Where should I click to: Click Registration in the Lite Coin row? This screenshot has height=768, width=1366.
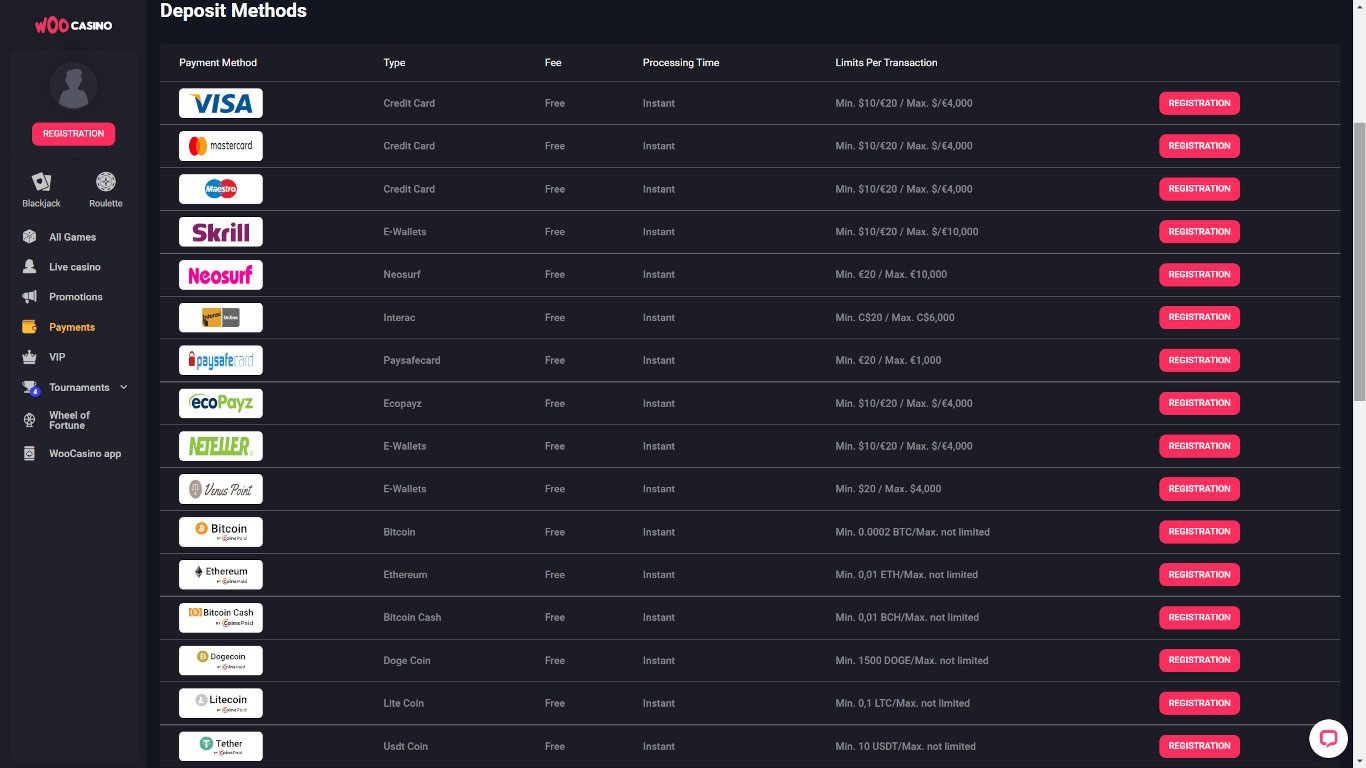pos(1199,703)
